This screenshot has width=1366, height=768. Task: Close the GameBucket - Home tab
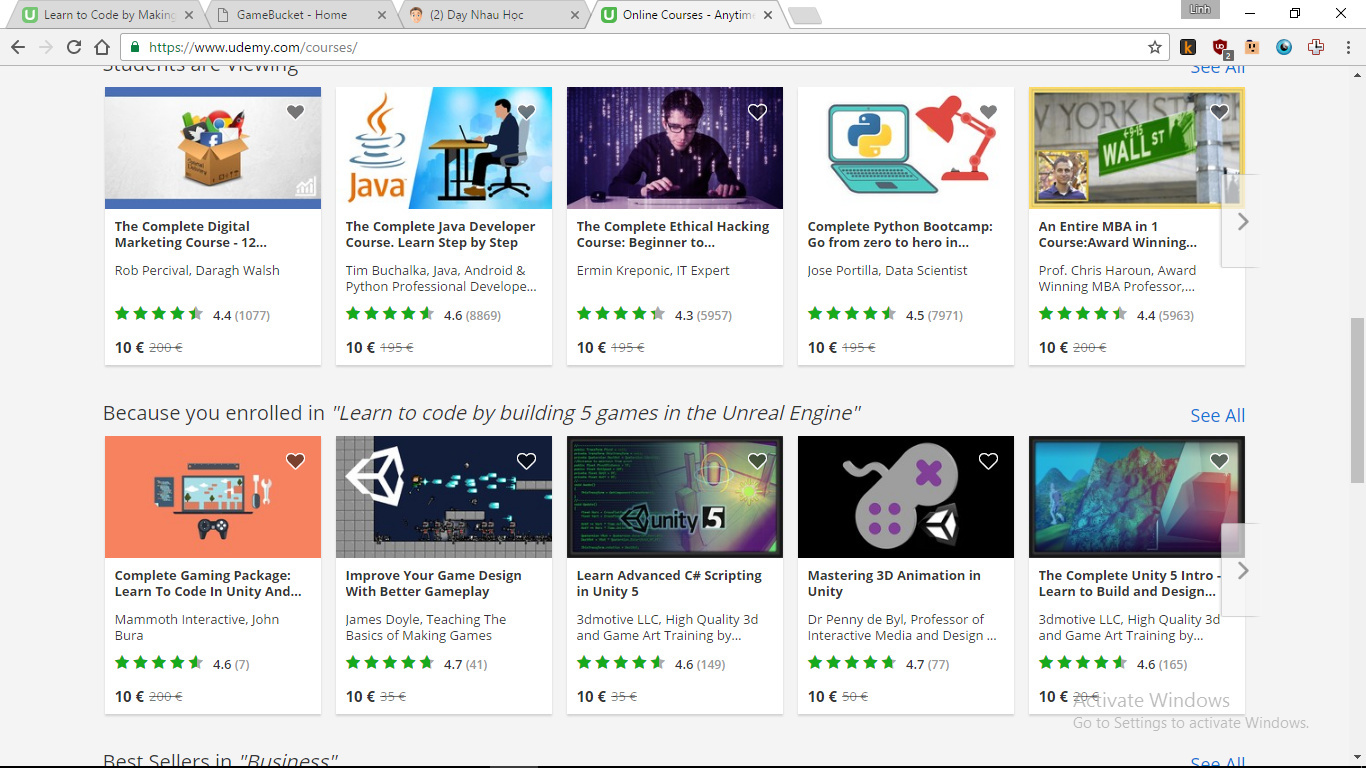383,15
